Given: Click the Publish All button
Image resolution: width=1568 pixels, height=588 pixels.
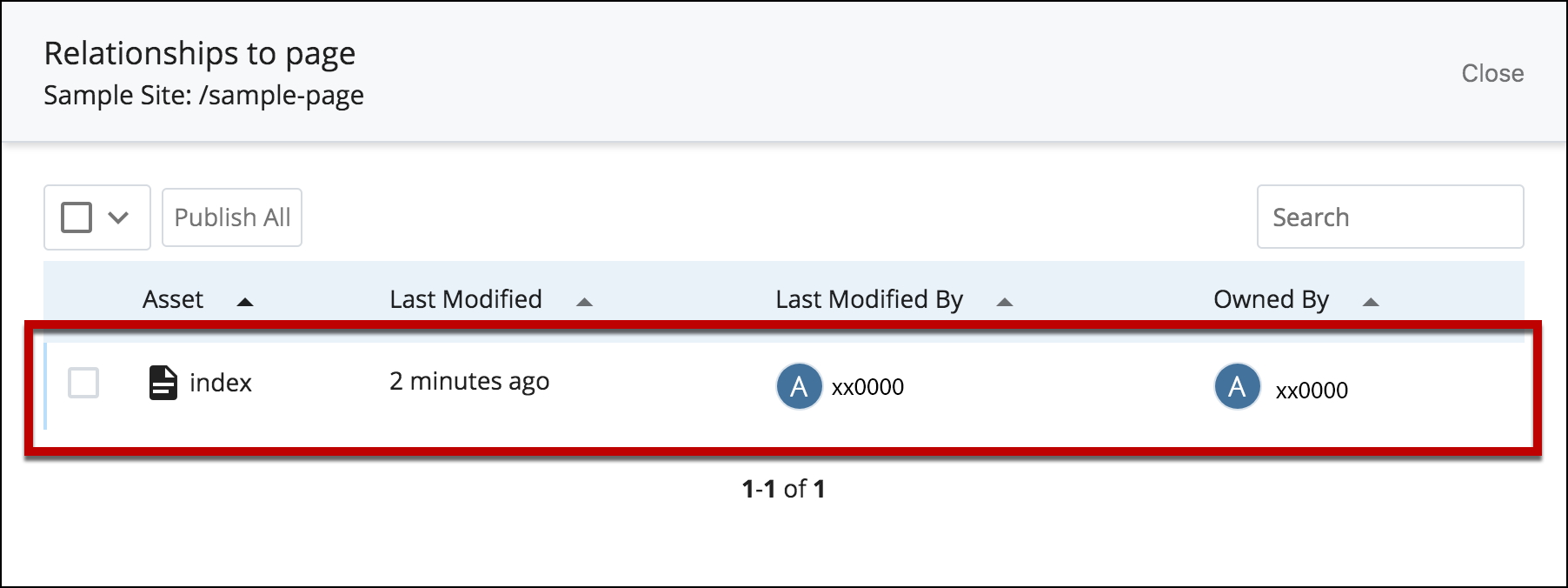Looking at the screenshot, I should coord(232,217).
